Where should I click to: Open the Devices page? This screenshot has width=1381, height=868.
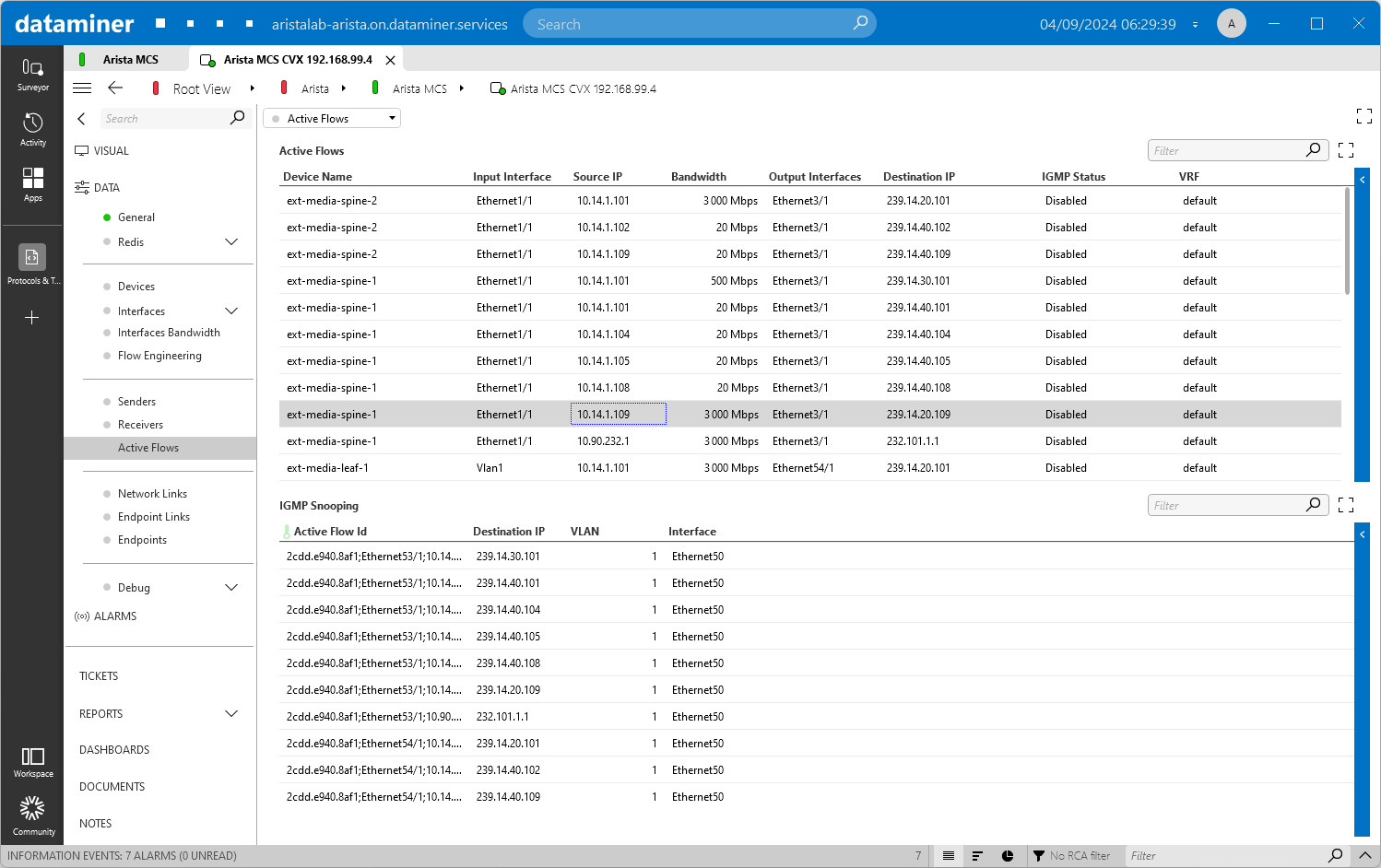136,287
